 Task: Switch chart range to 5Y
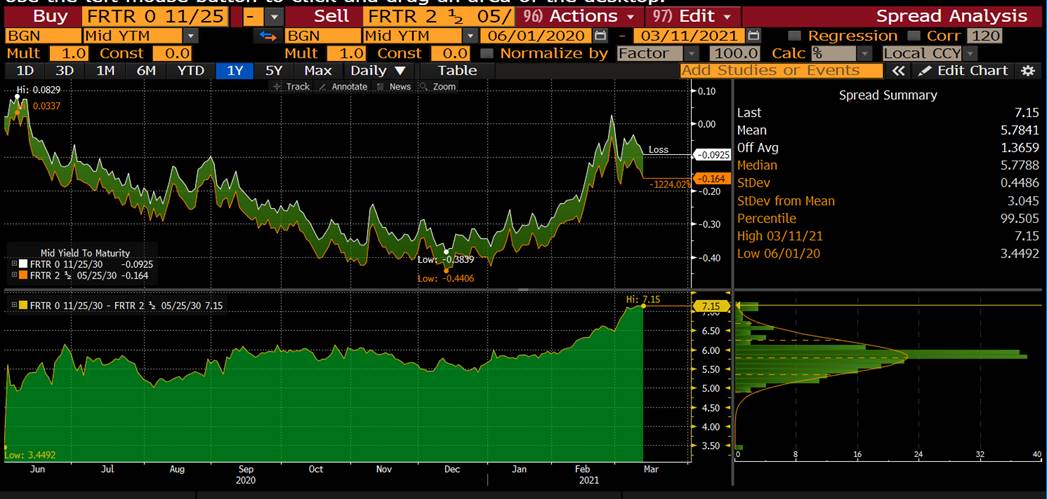[274, 70]
